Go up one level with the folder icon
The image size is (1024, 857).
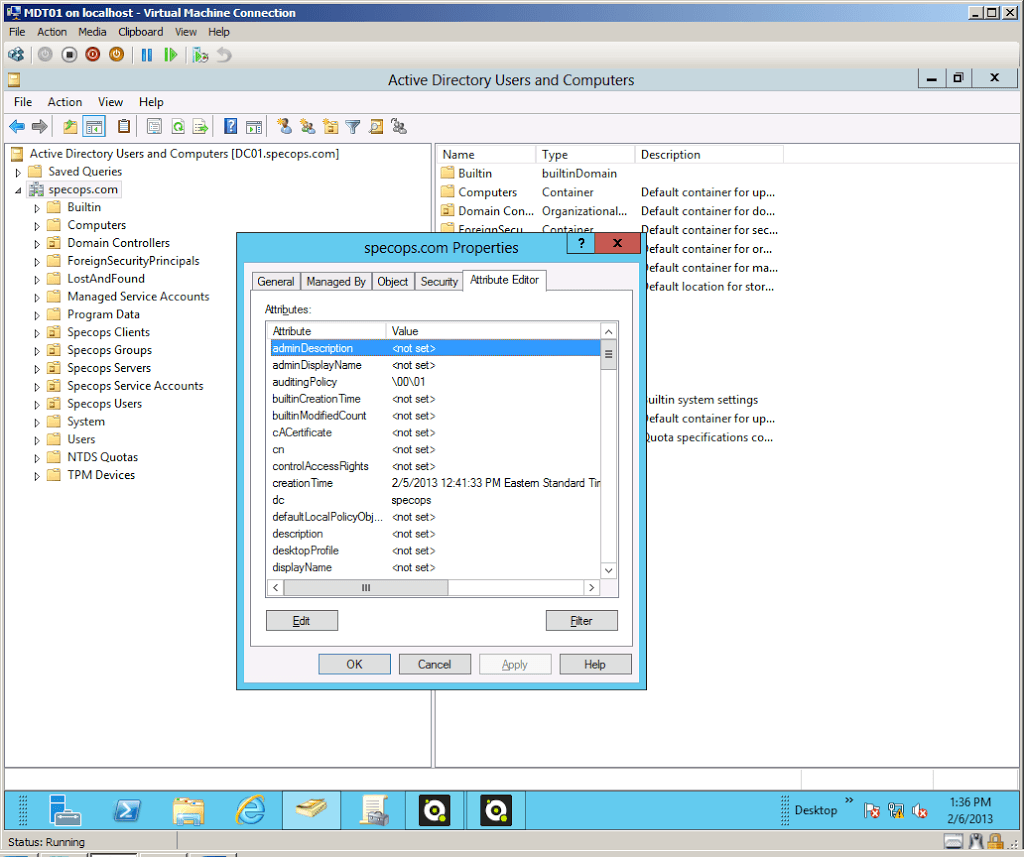click(70, 126)
